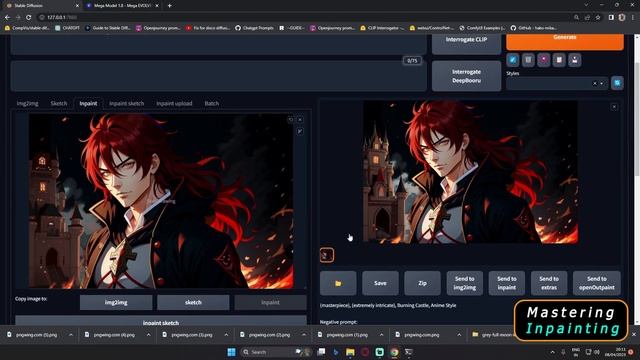Select the Inpaint tab
This screenshot has width=640, height=360.
pyautogui.click(x=88, y=103)
